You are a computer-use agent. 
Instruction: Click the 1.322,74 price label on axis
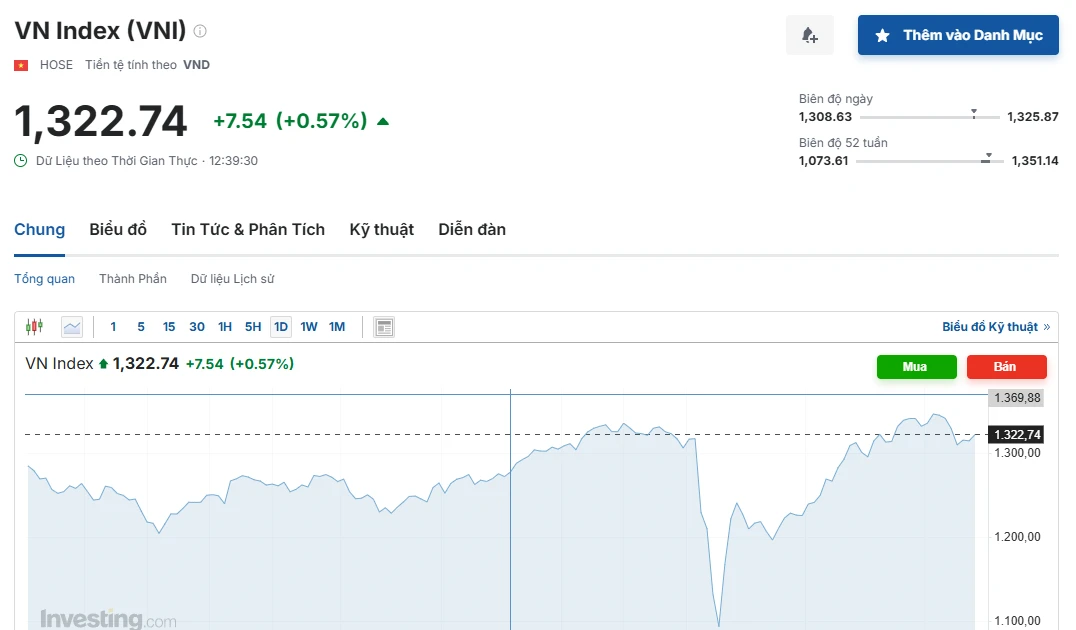tap(1016, 434)
